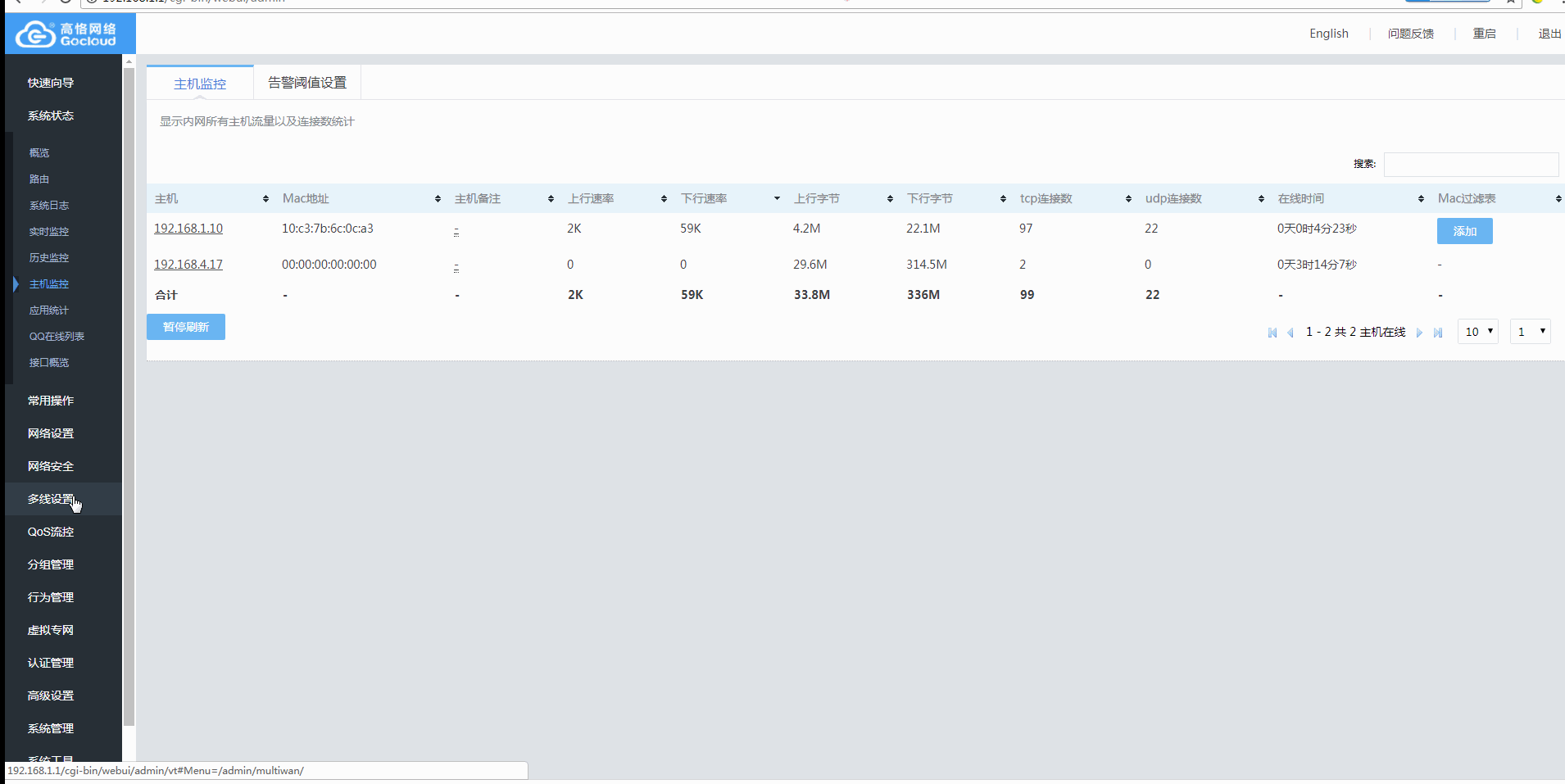Viewport: 1565px width, 784px height.
Task: Click the sidebar vertical scrollbar
Action: (x=129, y=397)
